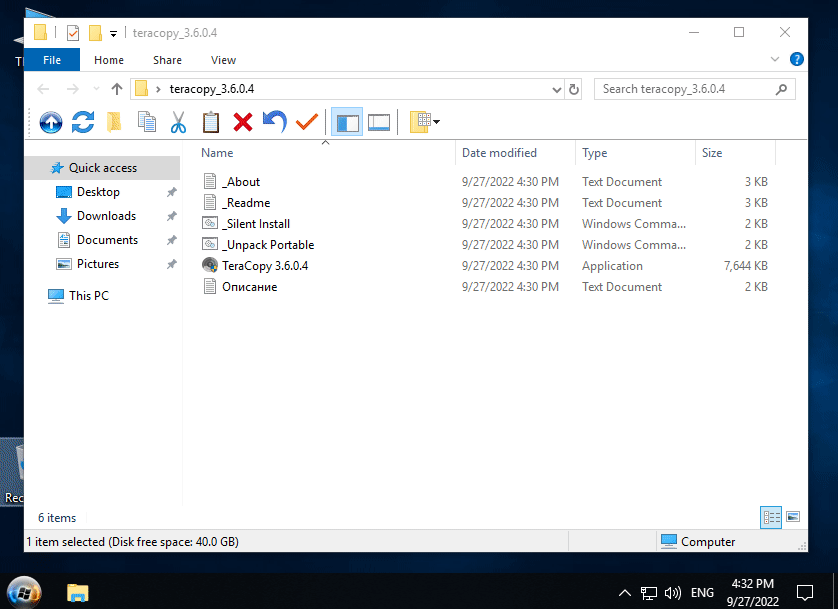
Task: Click the Search teracopy_3.6.0.4 box
Action: tap(695, 89)
